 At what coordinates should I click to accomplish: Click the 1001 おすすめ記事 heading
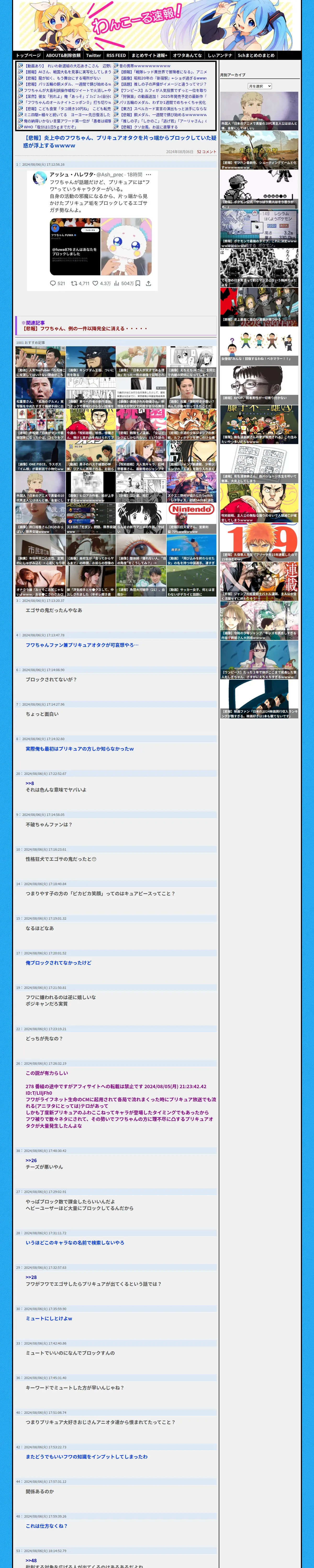point(31,343)
